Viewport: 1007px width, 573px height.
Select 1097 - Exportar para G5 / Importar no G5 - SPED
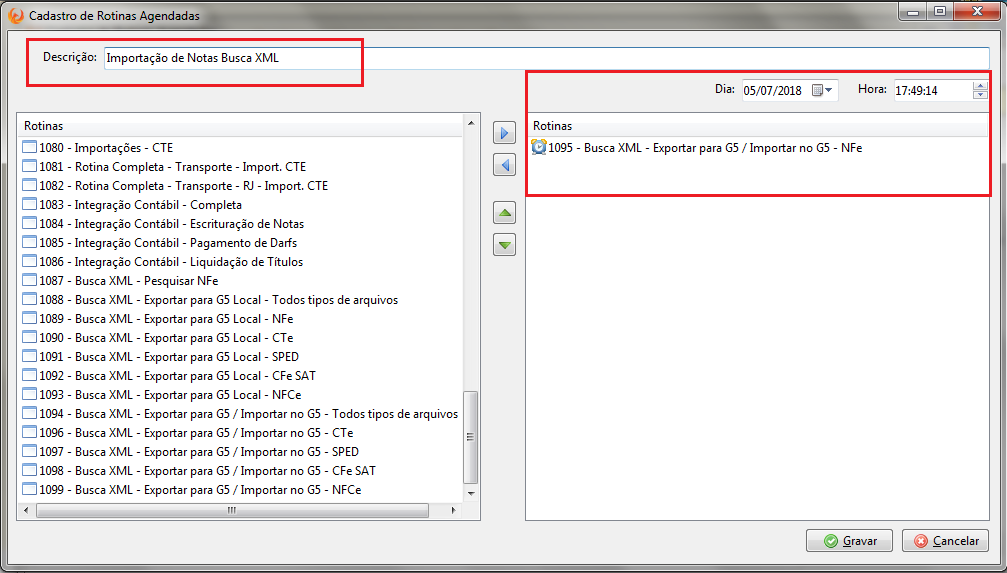199,452
